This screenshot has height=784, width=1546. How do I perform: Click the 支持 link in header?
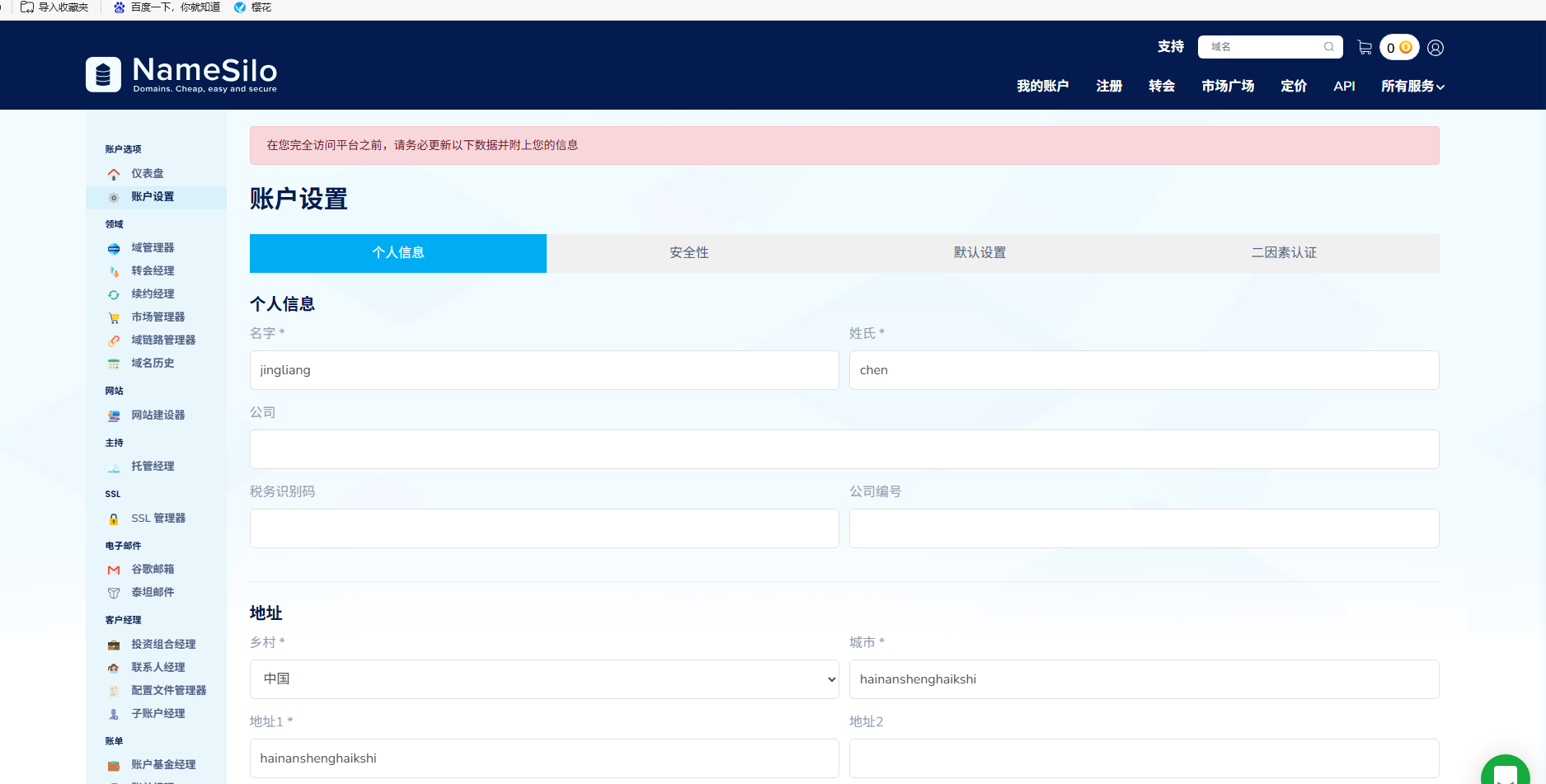point(1170,47)
